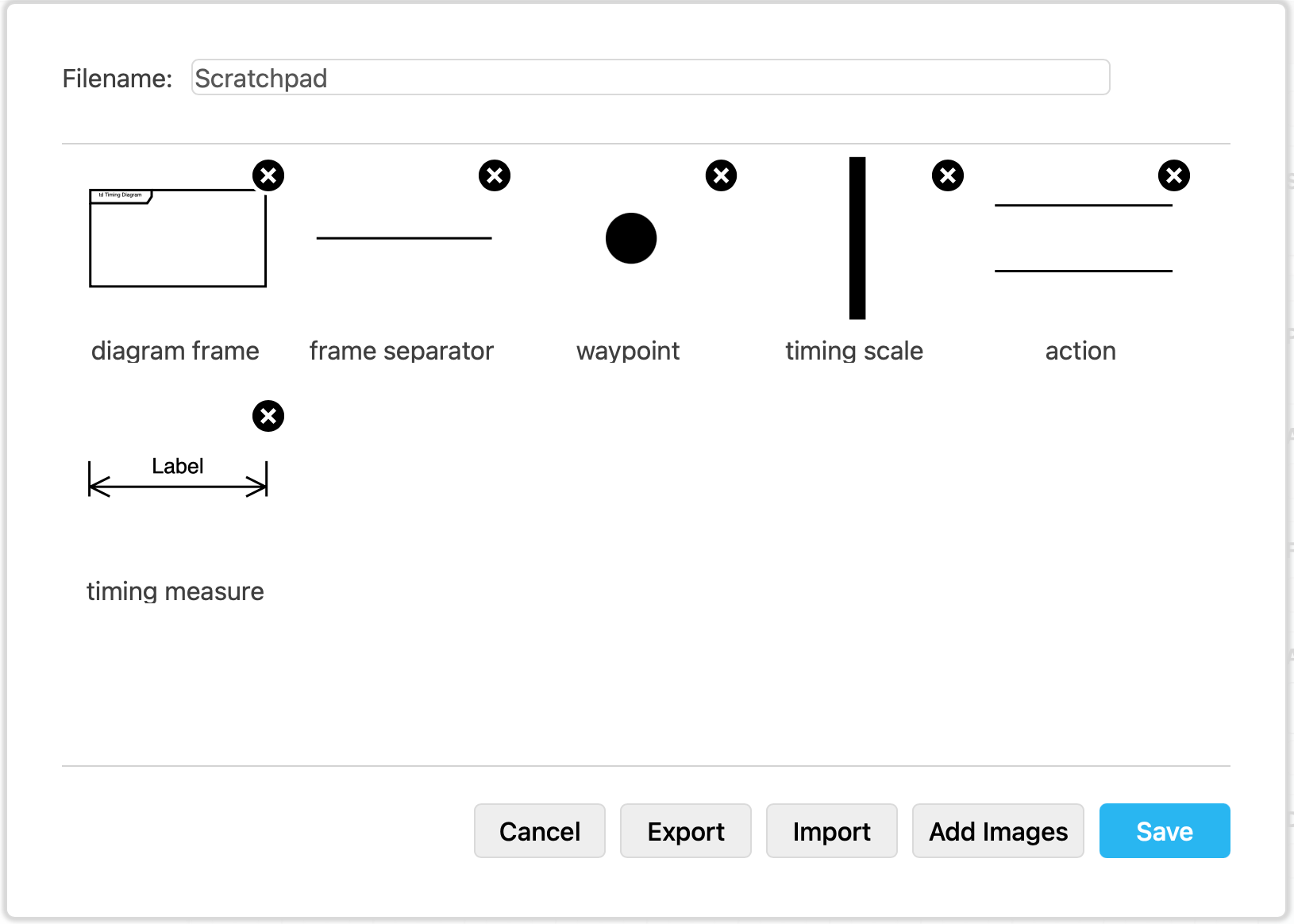Select the timing scale shape

[x=856, y=237]
